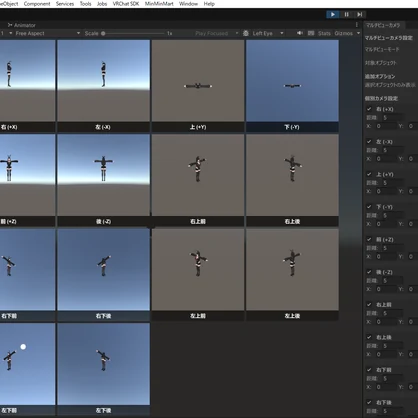Open the MinMinMart menu
The height and width of the screenshot is (418, 418).
159,4
